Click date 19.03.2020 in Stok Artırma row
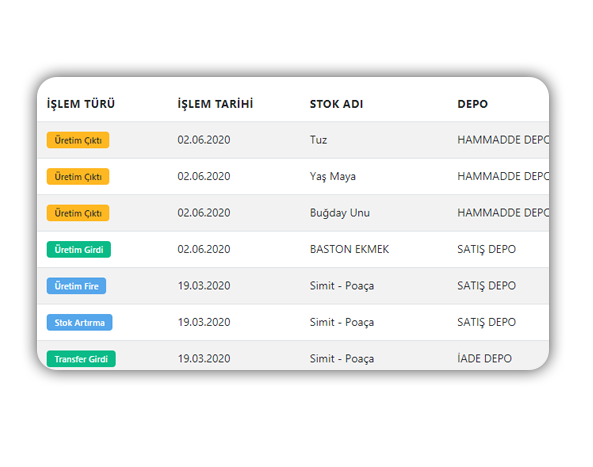 pos(204,322)
